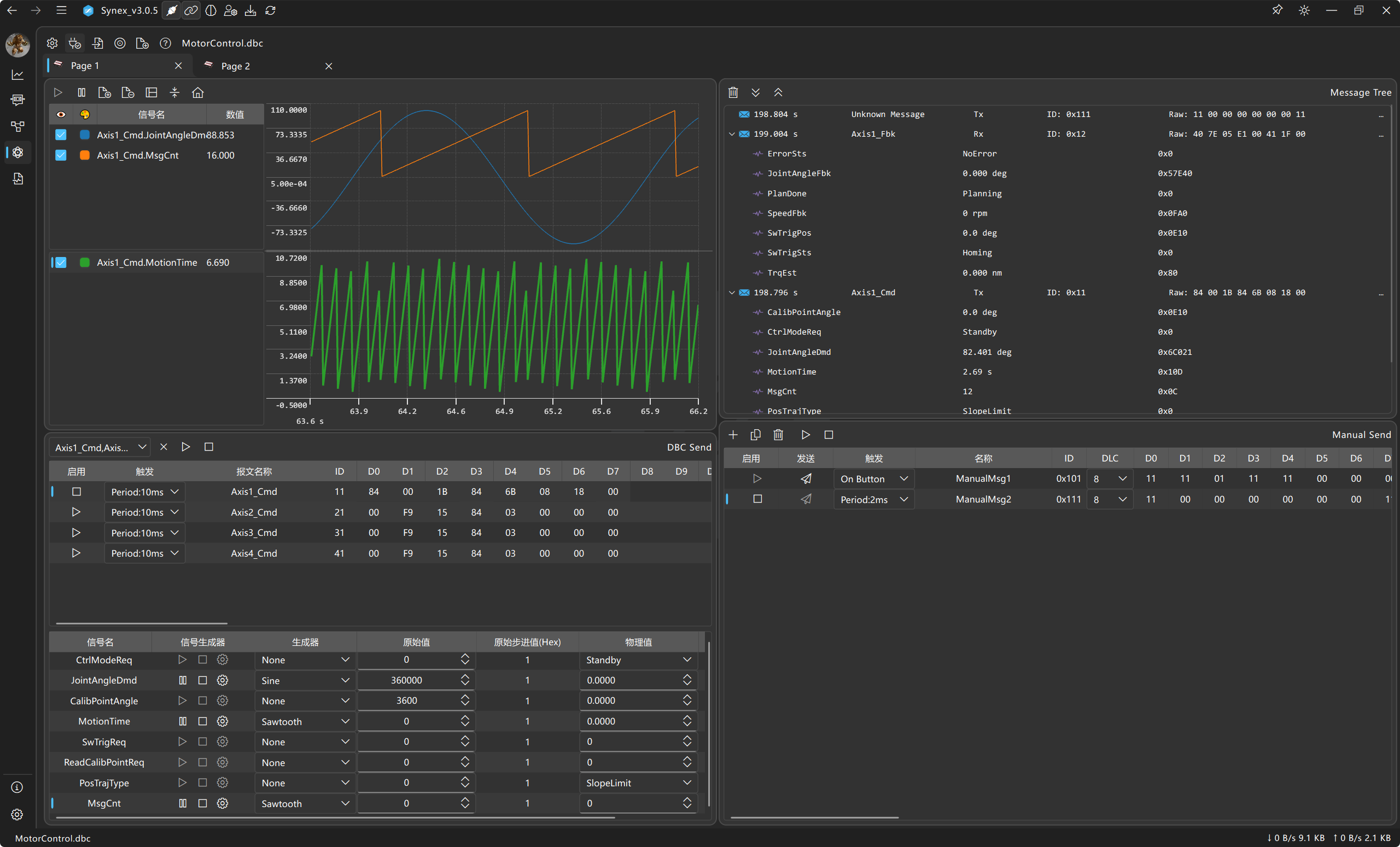Click the blue color swatch for JointAngleDmd
The image size is (1400, 847).
click(85, 135)
